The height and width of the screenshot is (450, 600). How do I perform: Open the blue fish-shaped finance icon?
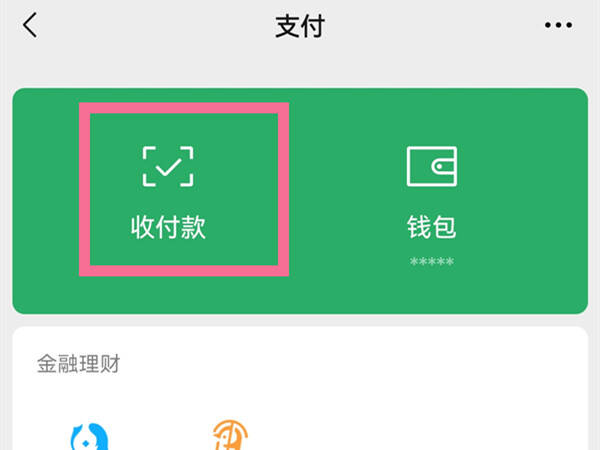tap(90, 437)
